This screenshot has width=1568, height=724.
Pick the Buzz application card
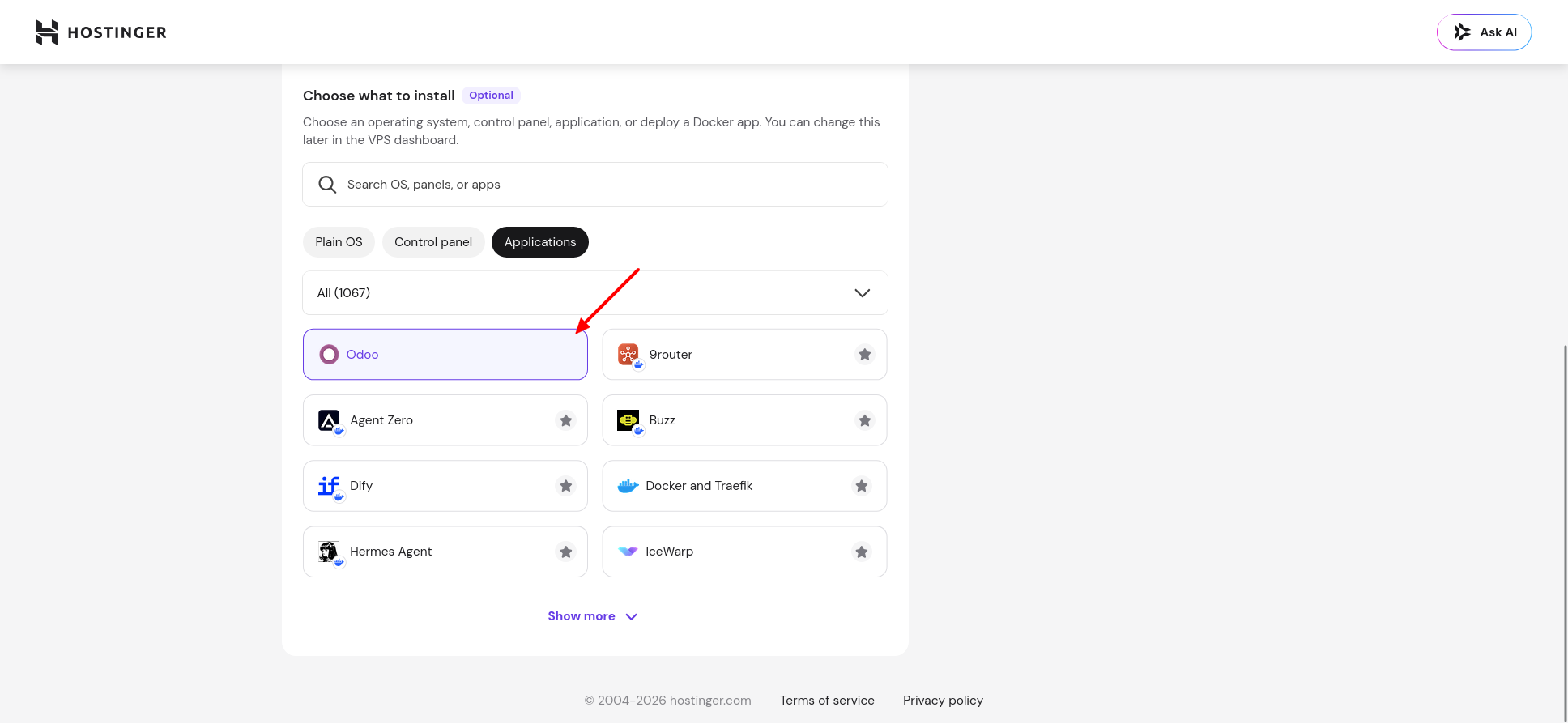click(x=744, y=420)
